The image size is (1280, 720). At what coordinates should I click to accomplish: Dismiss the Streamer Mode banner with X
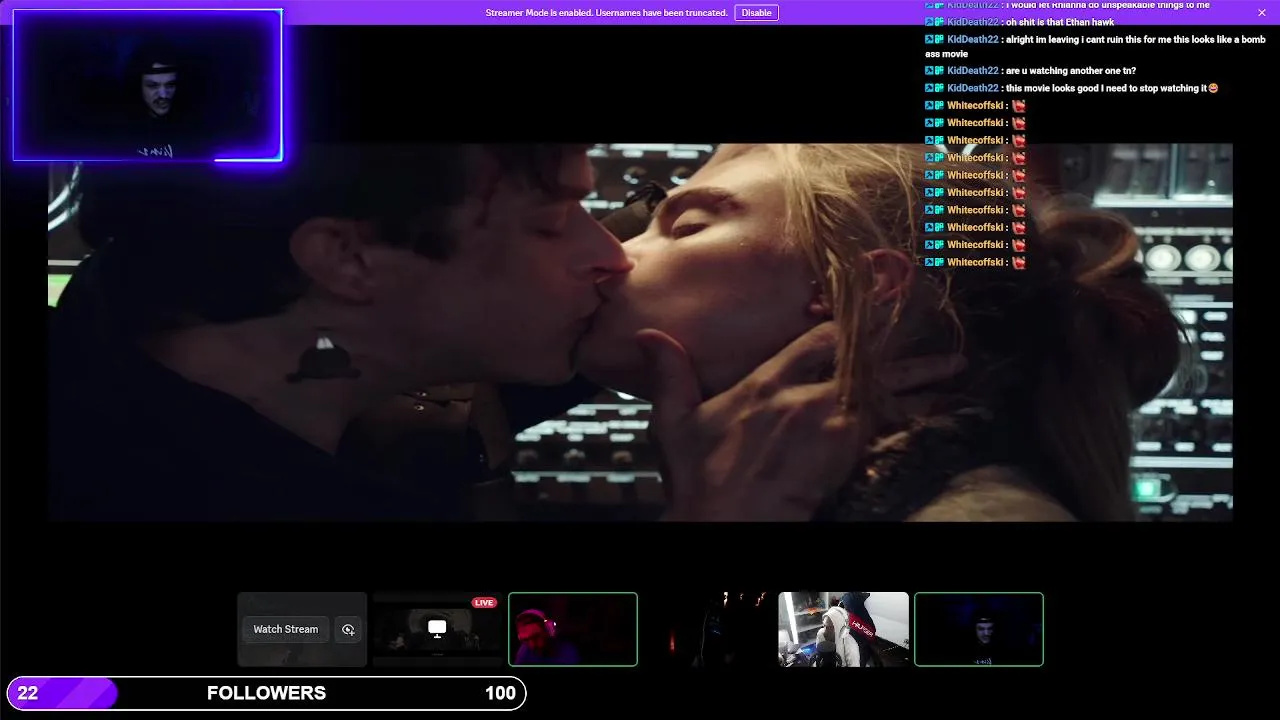(1262, 13)
